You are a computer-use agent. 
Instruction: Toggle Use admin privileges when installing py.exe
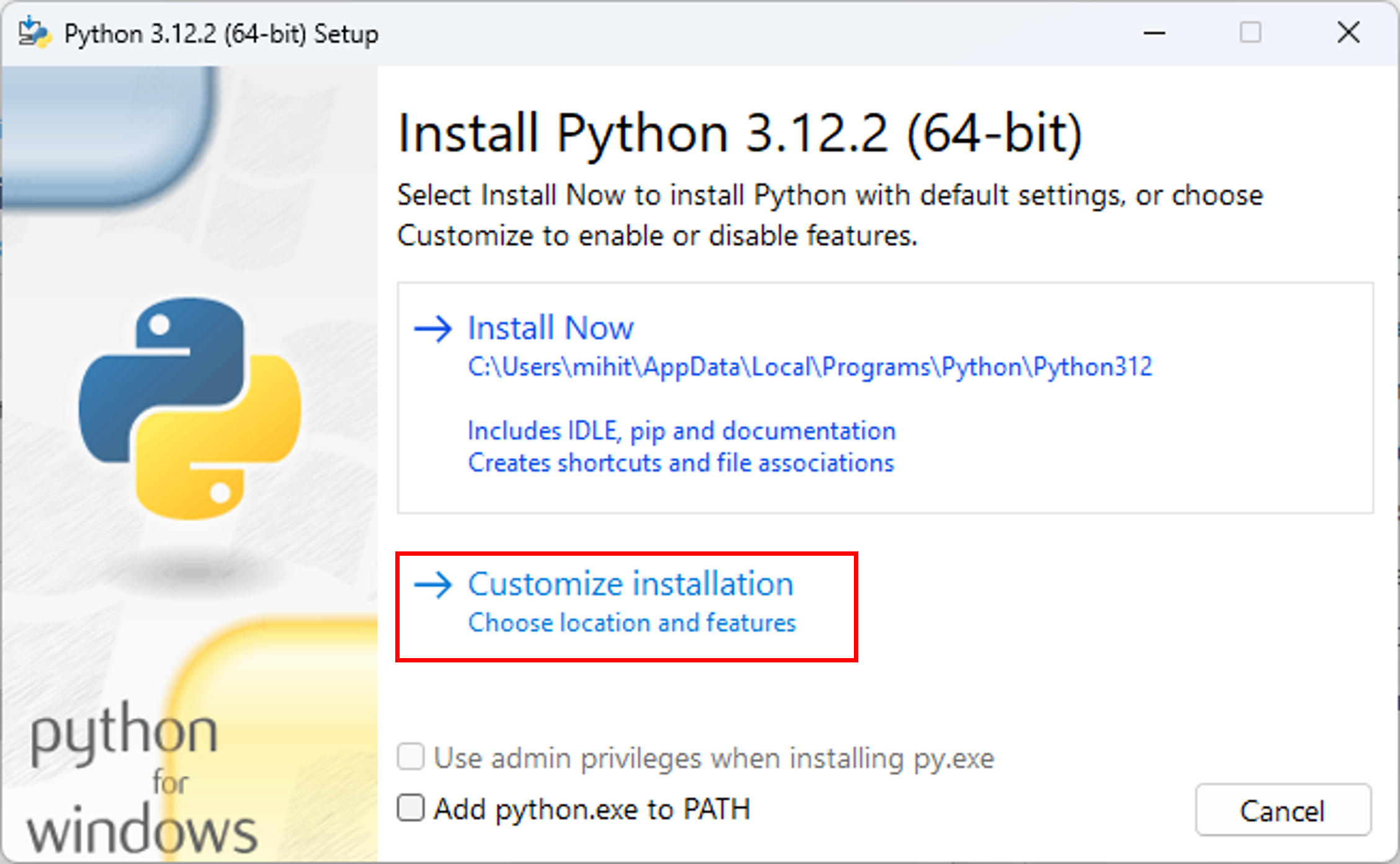pyautogui.click(x=411, y=757)
